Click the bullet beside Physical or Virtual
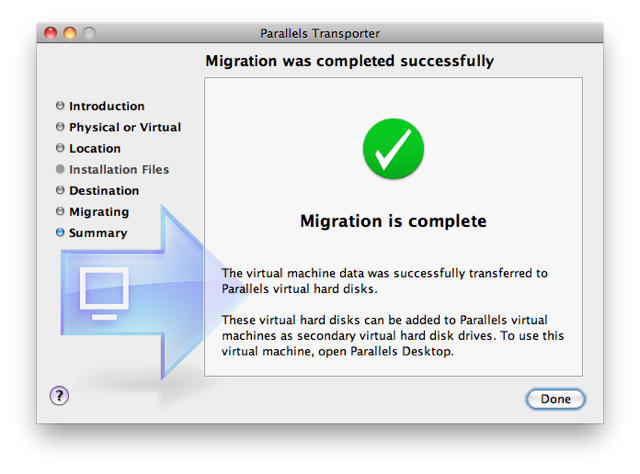 coord(60,127)
